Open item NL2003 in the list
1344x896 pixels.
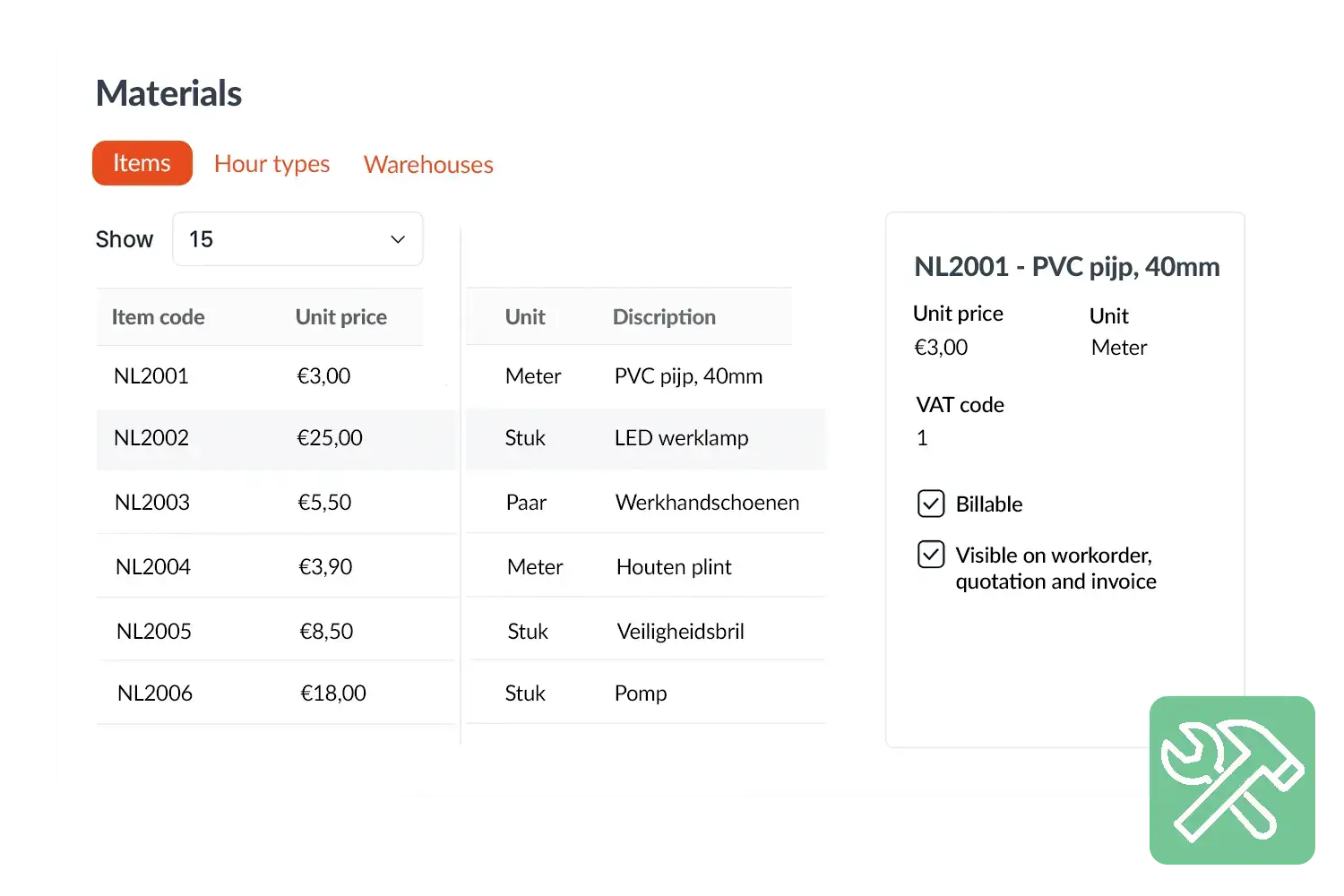pyautogui.click(x=152, y=503)
